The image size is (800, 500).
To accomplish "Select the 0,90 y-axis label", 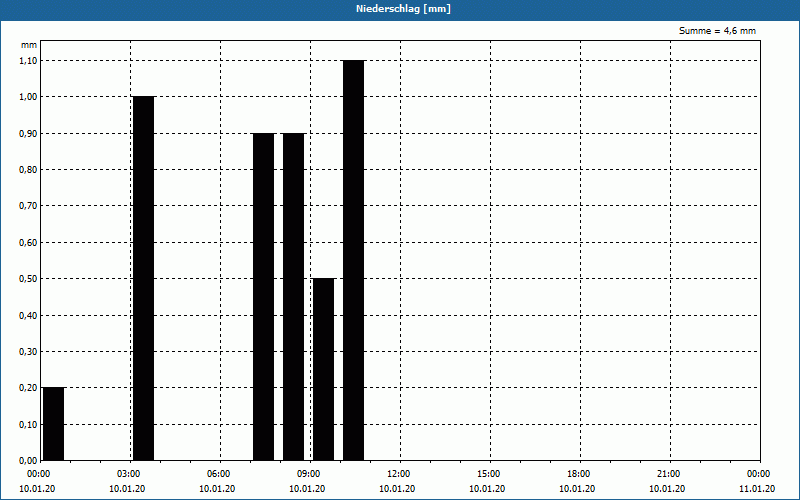I will tap(29, 134).
